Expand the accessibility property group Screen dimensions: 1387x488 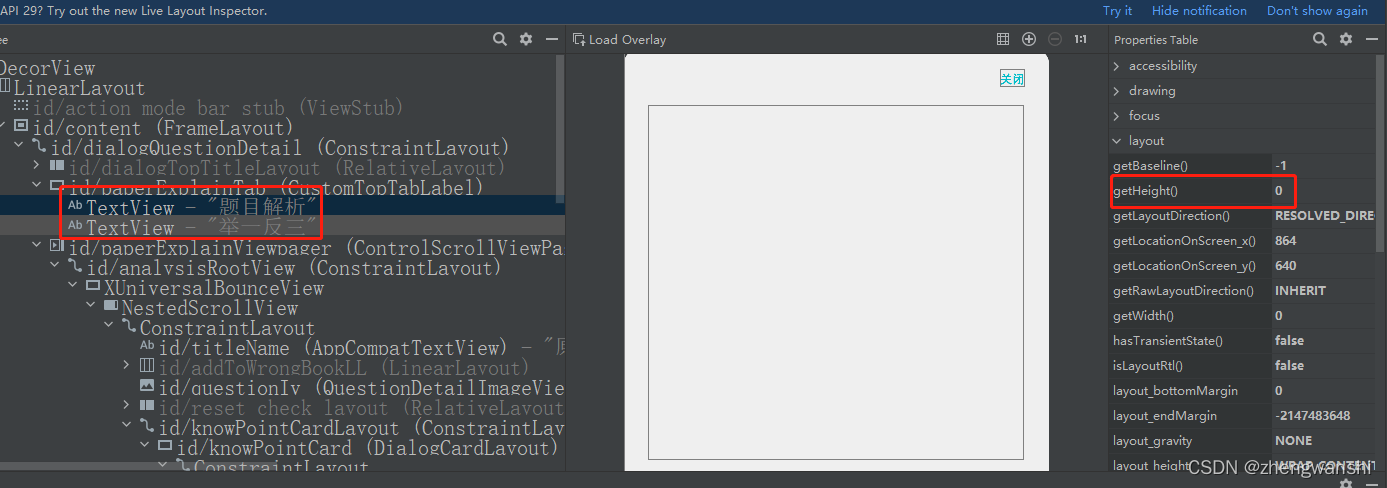[x=1117, y=66]
